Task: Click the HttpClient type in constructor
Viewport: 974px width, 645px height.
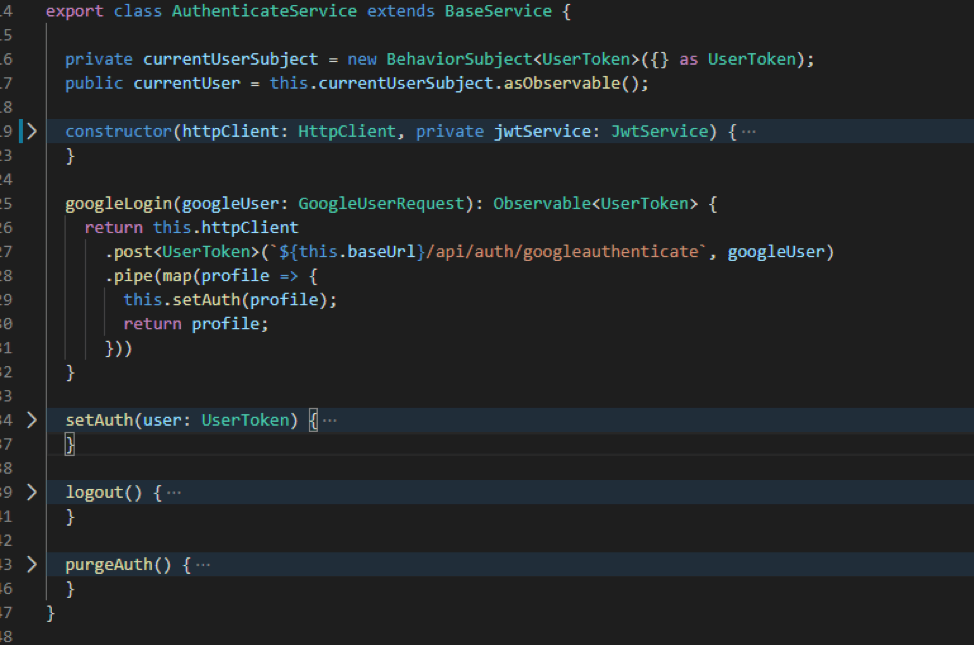Action: point(347,131)
